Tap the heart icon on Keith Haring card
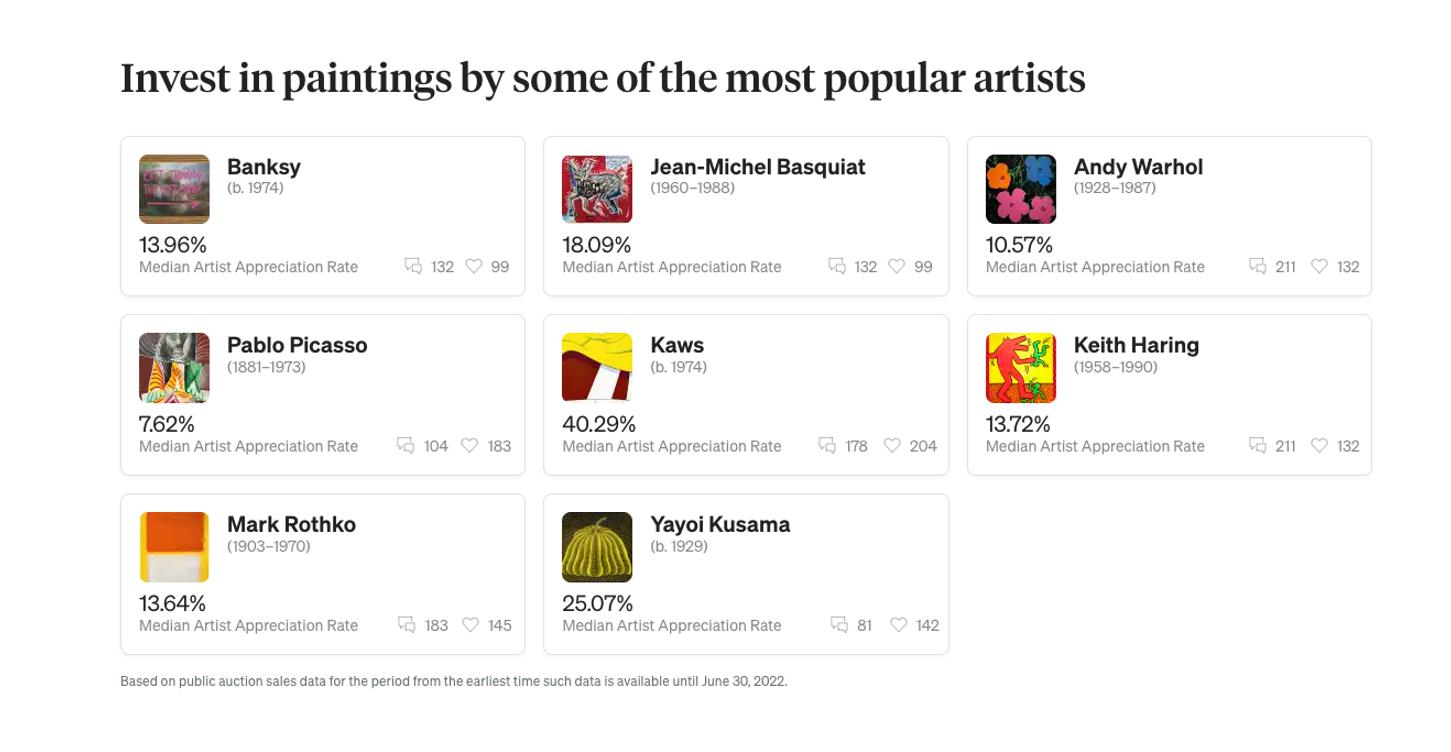Screen dimensions: 1451x752 pyautogui.click(x=1320, y=445)
